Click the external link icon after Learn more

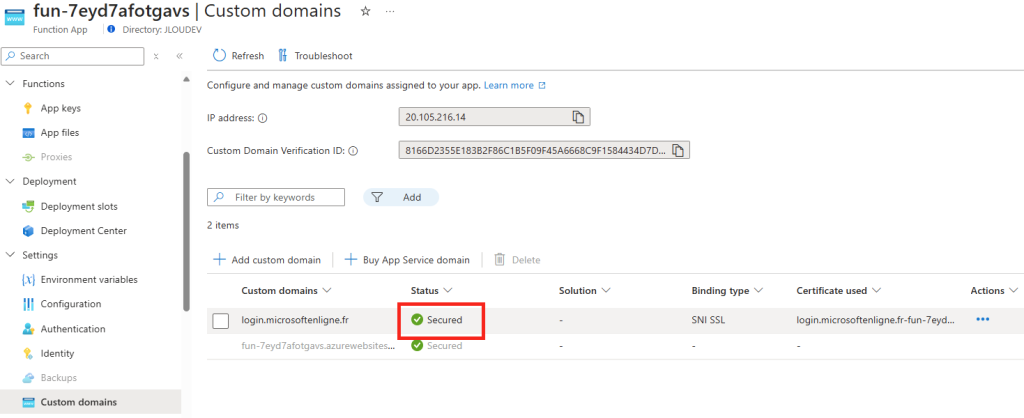542,86
